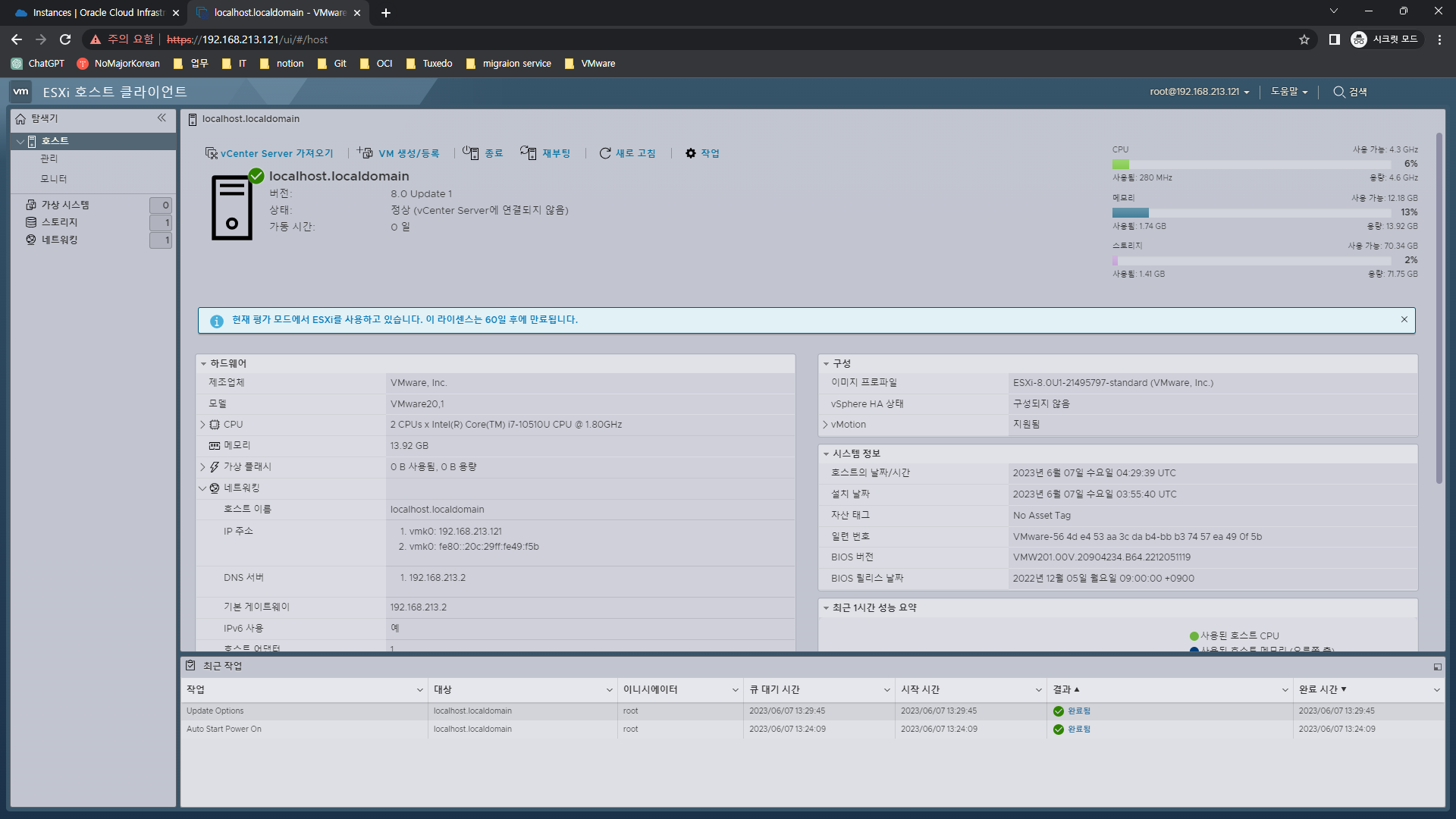
Task: Open the root@192.168.213.121 user dropdown
Action: 1199,92
